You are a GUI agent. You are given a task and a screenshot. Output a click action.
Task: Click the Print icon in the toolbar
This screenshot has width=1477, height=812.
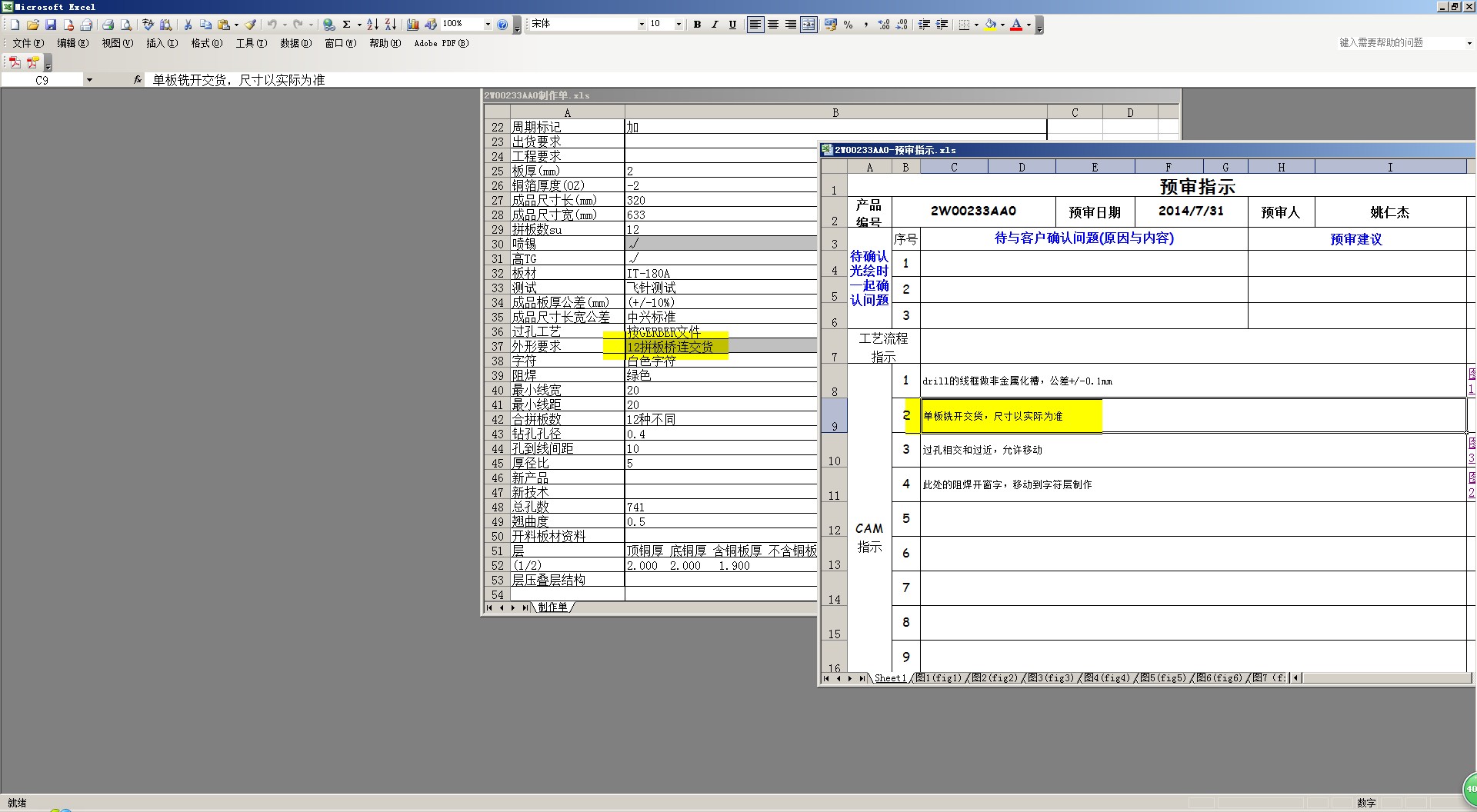tap(108, 25)
